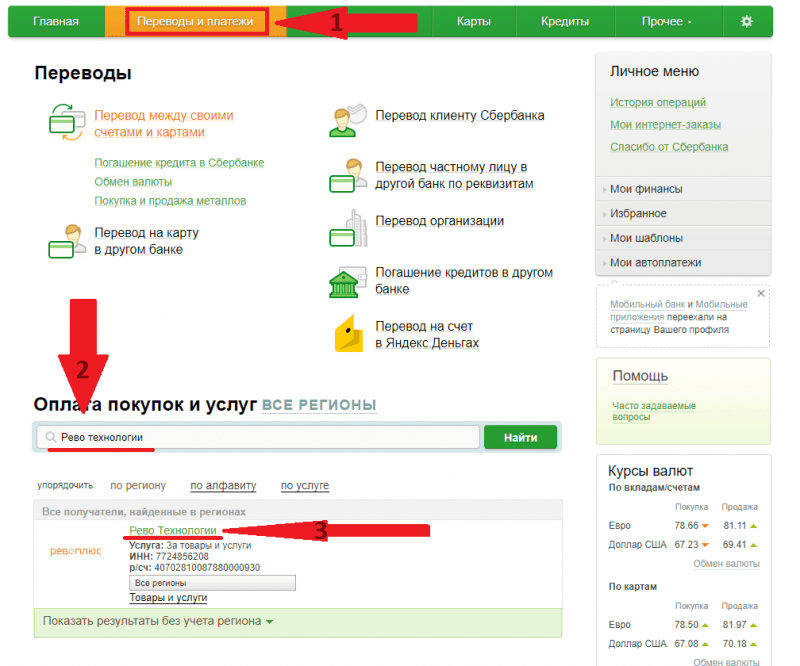This screenshot has width=800, height=666.
Task: Close the Мобильный банк notice
Action: 761,293
